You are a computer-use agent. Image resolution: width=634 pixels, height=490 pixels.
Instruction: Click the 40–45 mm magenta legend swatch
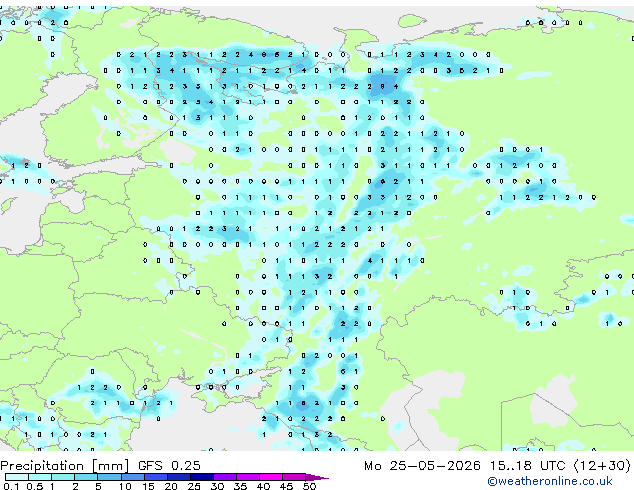[271, 477]
